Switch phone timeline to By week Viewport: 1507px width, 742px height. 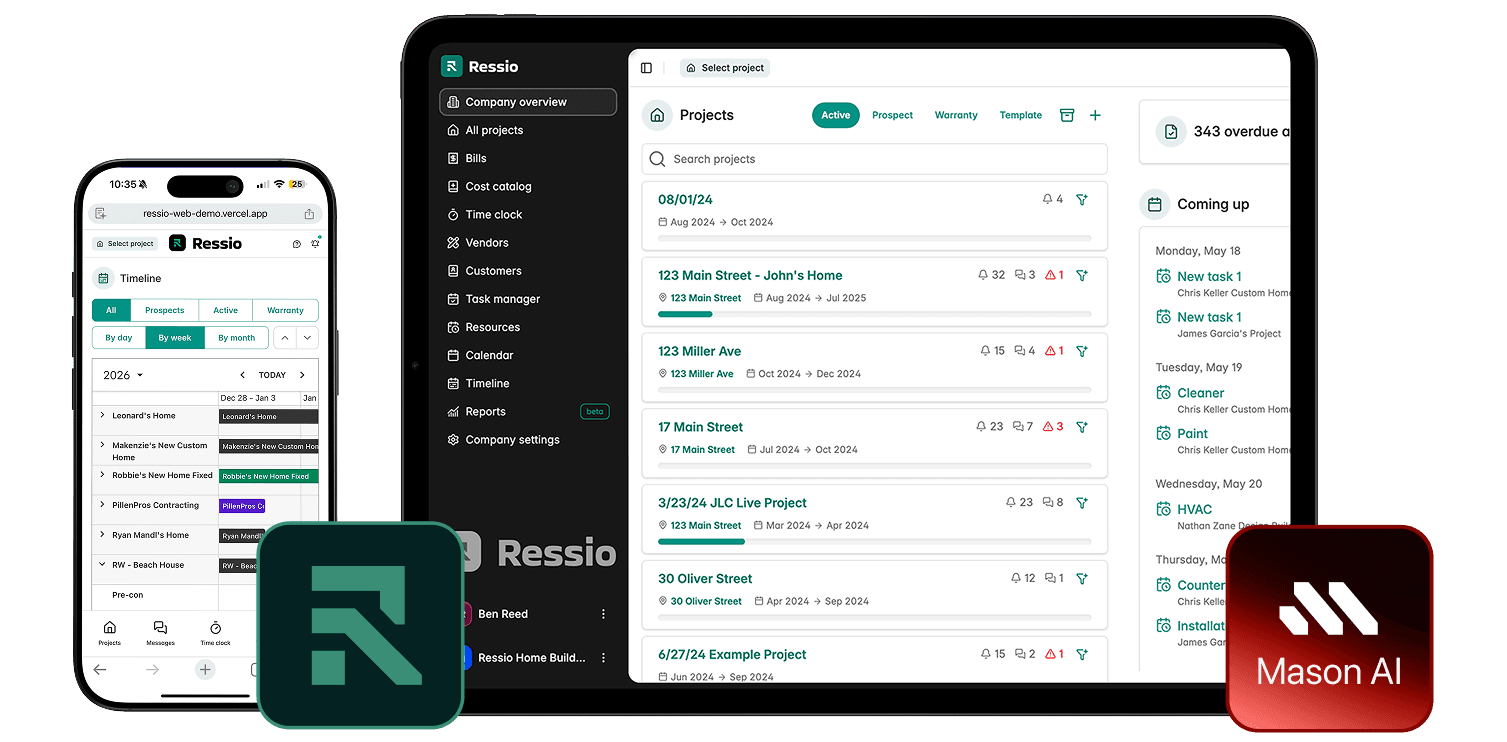pos(175,338)
